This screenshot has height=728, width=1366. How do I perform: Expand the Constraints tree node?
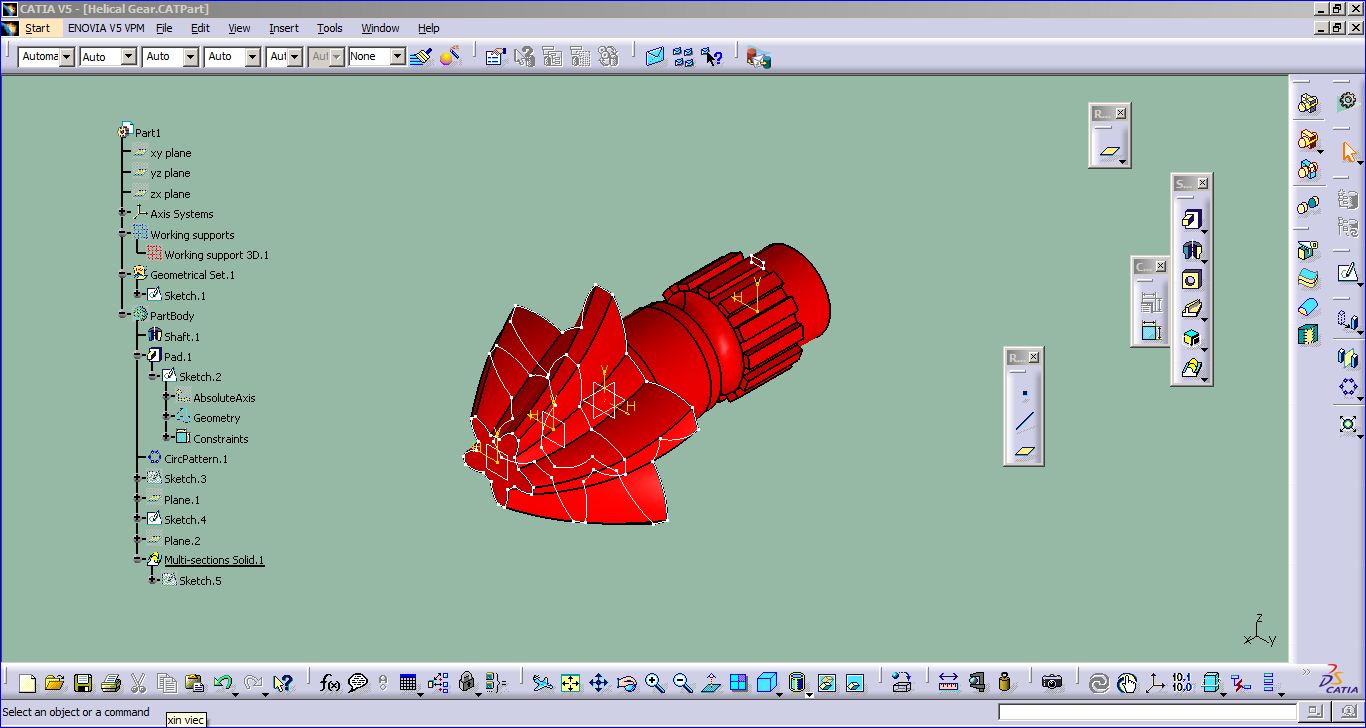tap(167, 438)
